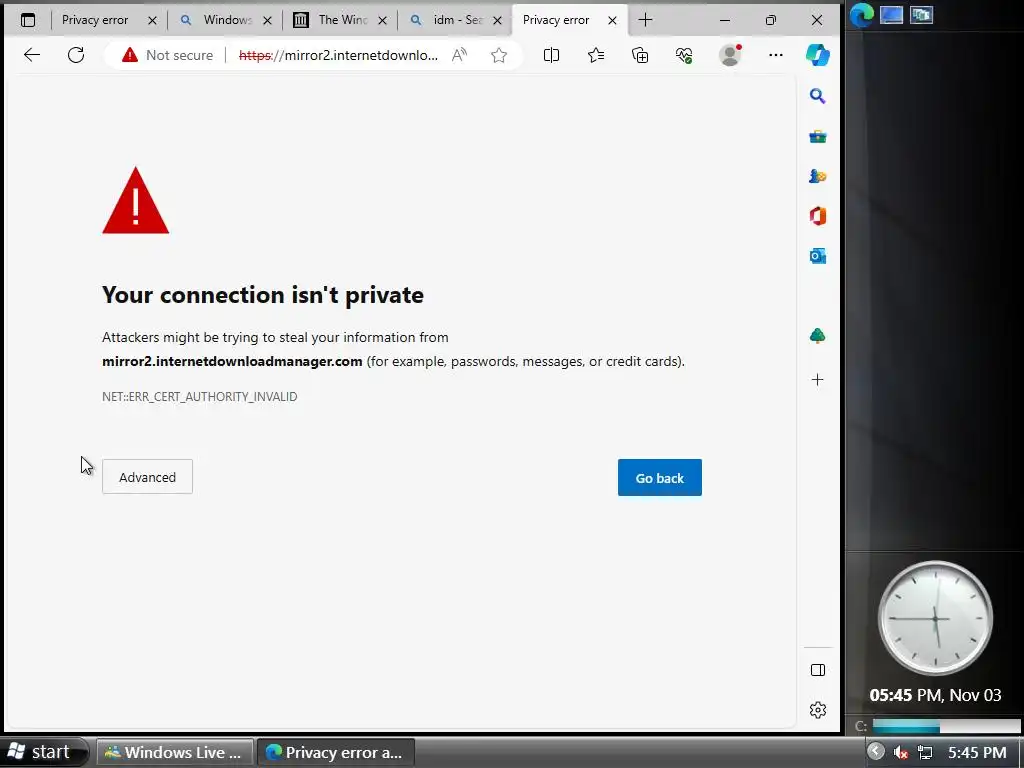Switch to the Windows search tab

coord(227,20)
